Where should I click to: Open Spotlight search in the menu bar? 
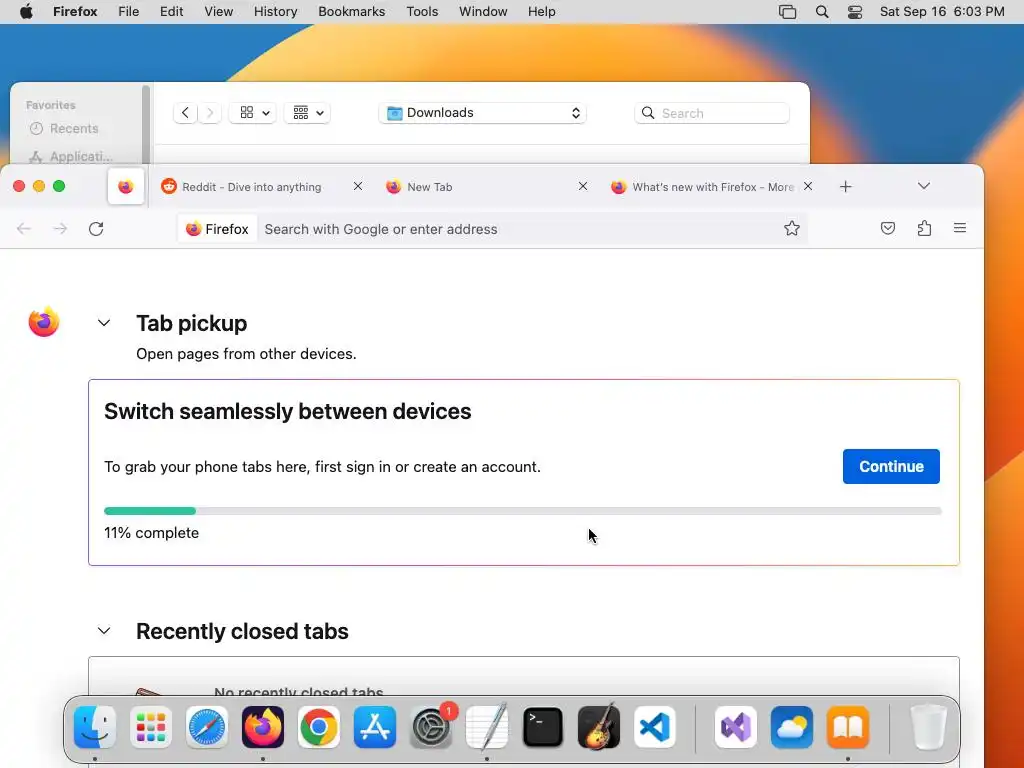click(822, 12)
